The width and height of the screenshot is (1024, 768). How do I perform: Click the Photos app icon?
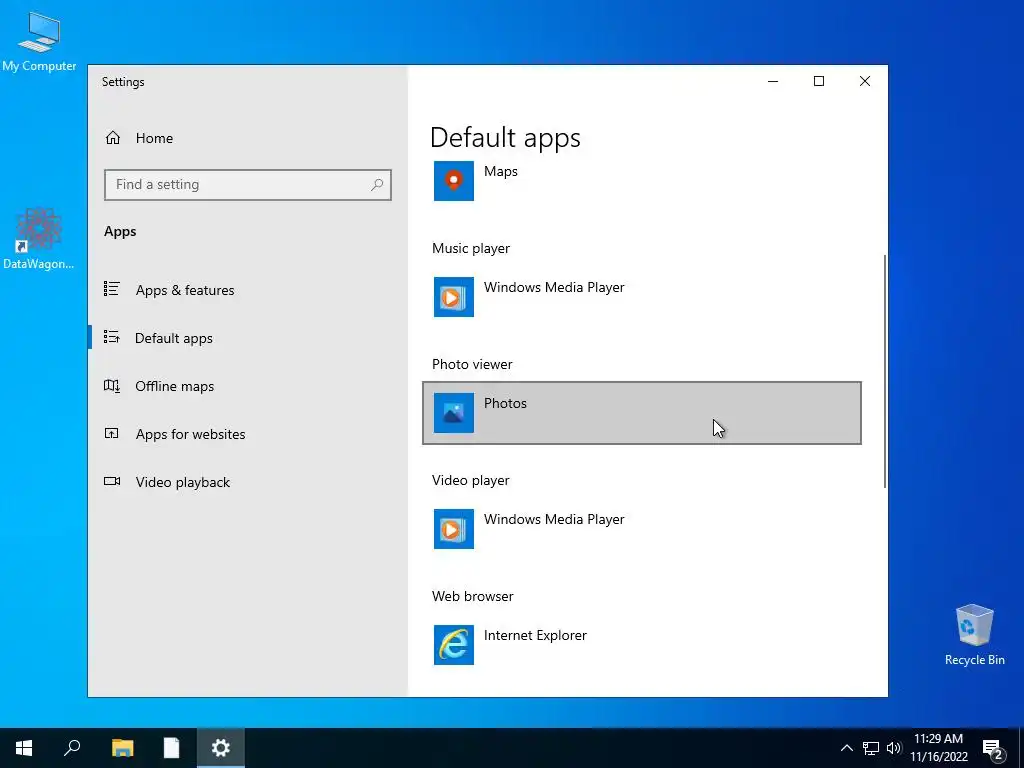coord(454,413)
